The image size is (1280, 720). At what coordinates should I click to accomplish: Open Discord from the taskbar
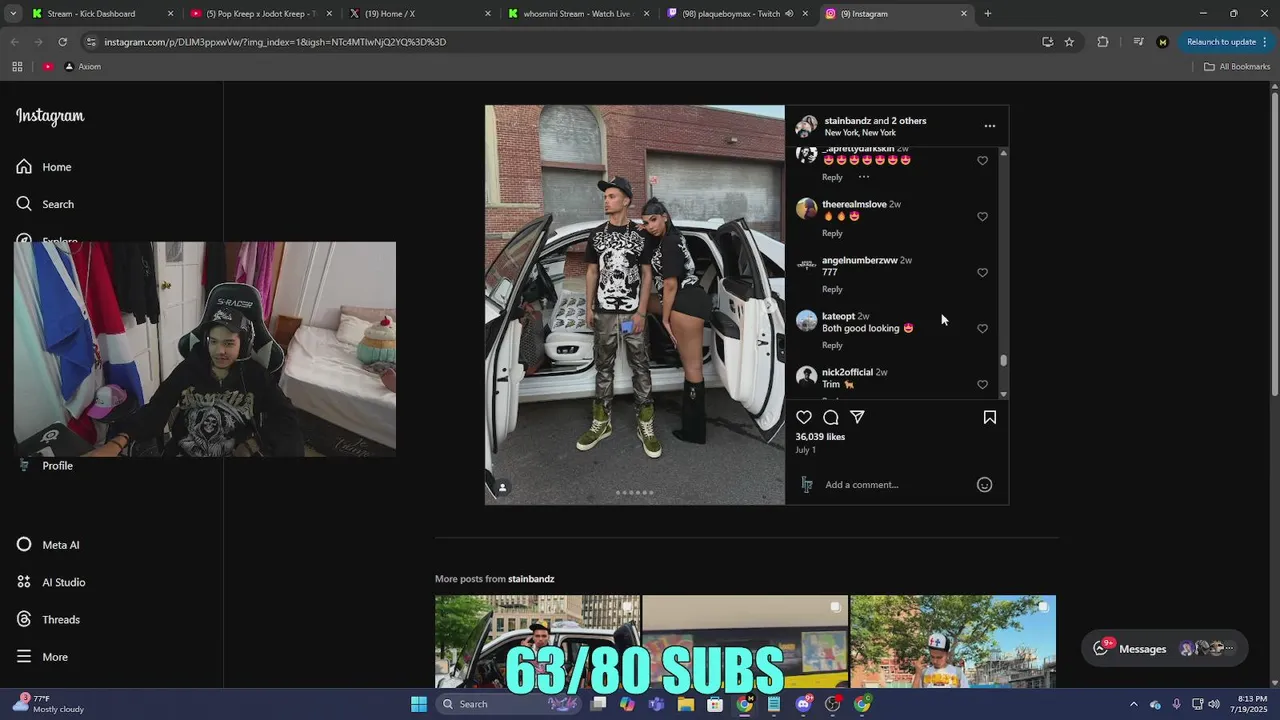803,704
